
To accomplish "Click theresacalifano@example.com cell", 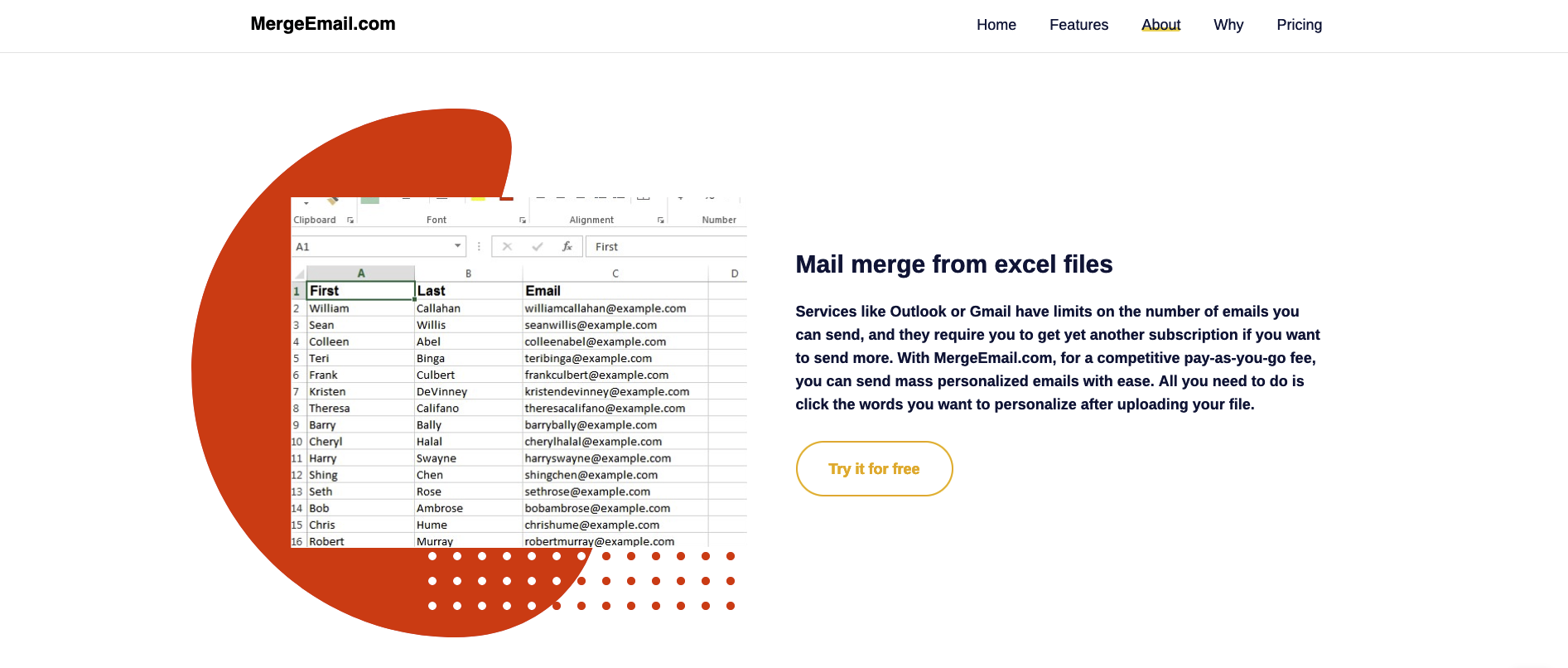I will [615, 408].
